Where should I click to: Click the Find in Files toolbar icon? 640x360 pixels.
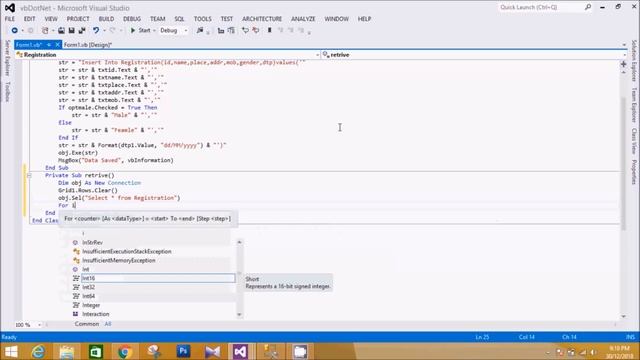tap(200, 31)
